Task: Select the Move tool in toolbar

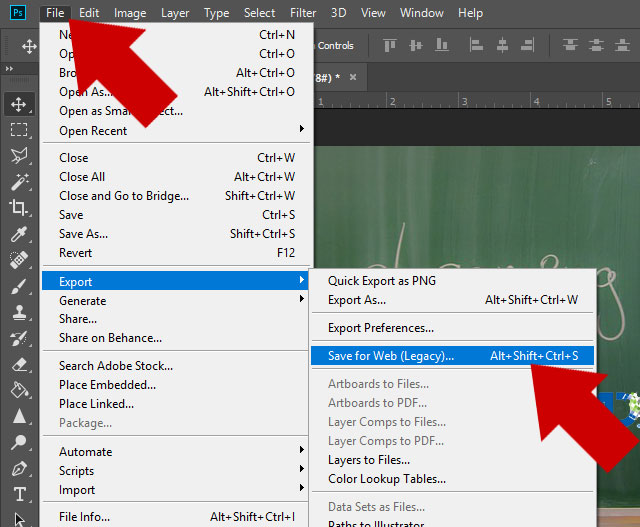Action: tap(19, 105)
